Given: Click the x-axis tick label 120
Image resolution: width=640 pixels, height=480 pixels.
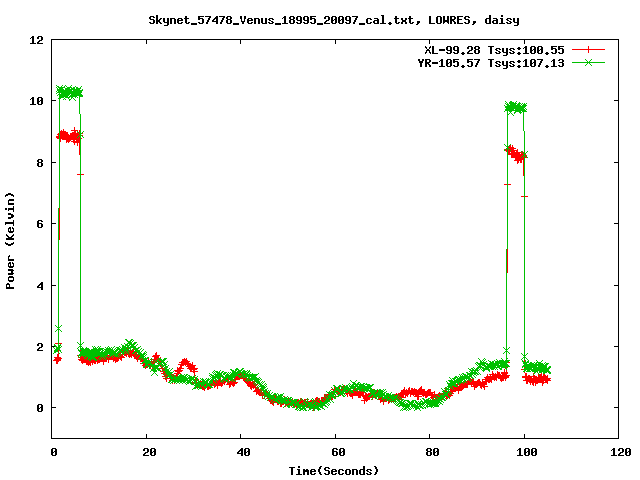Looking at the screenshot, I should [x=621, y=452].
